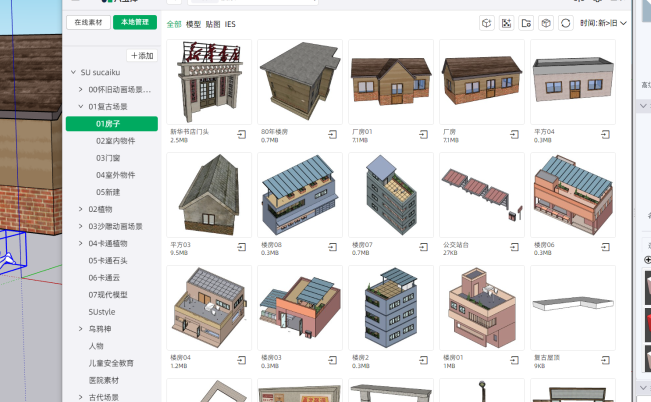Import the 楼房07 model

[x=423, y=248]
